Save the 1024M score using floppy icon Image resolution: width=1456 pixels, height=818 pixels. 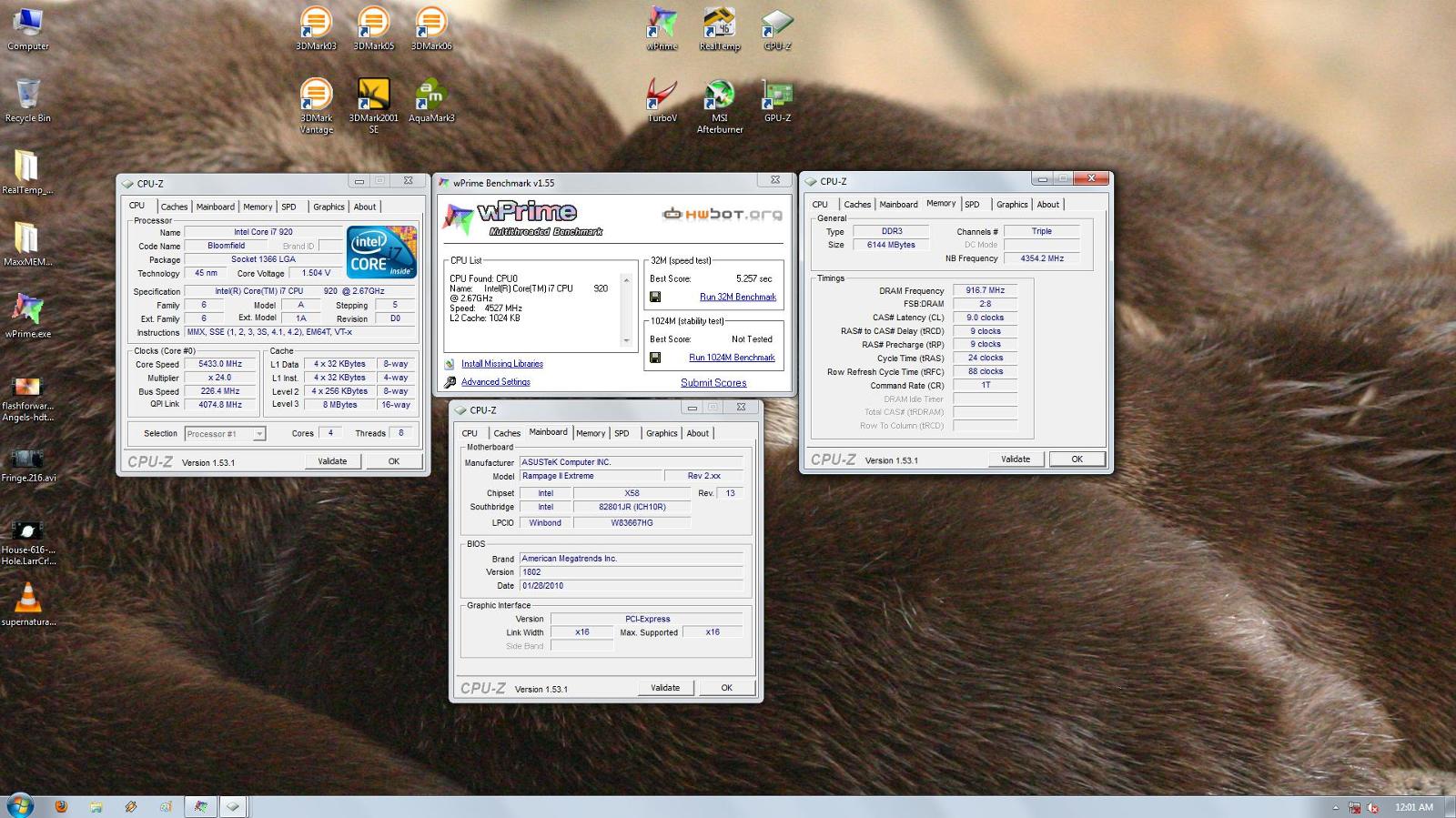[x=654, y=358]
